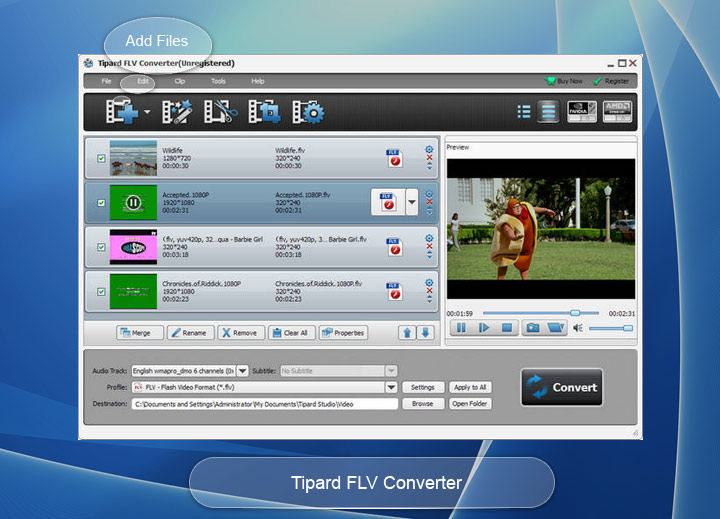Open the 3D crop film tool
Image resolution: width=720 pixels, height=519 pixels.
pos(264,112)
